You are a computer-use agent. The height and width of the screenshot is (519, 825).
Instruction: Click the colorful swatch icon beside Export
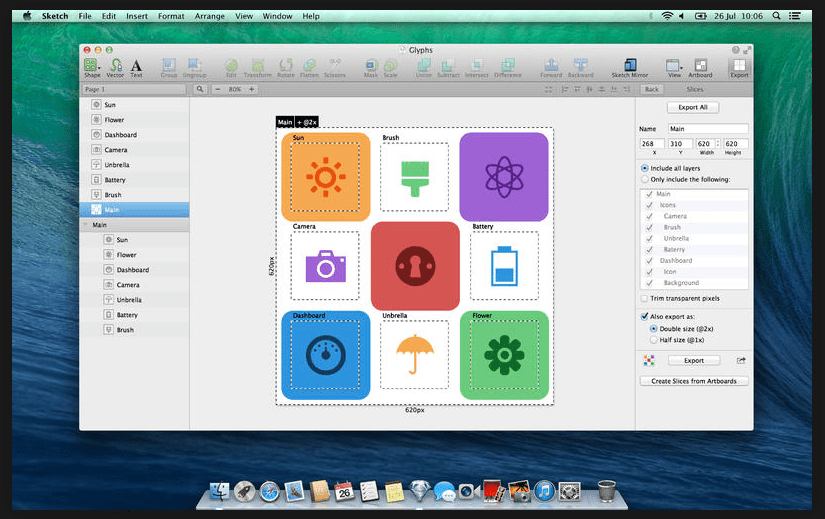(x=648, y=360)
